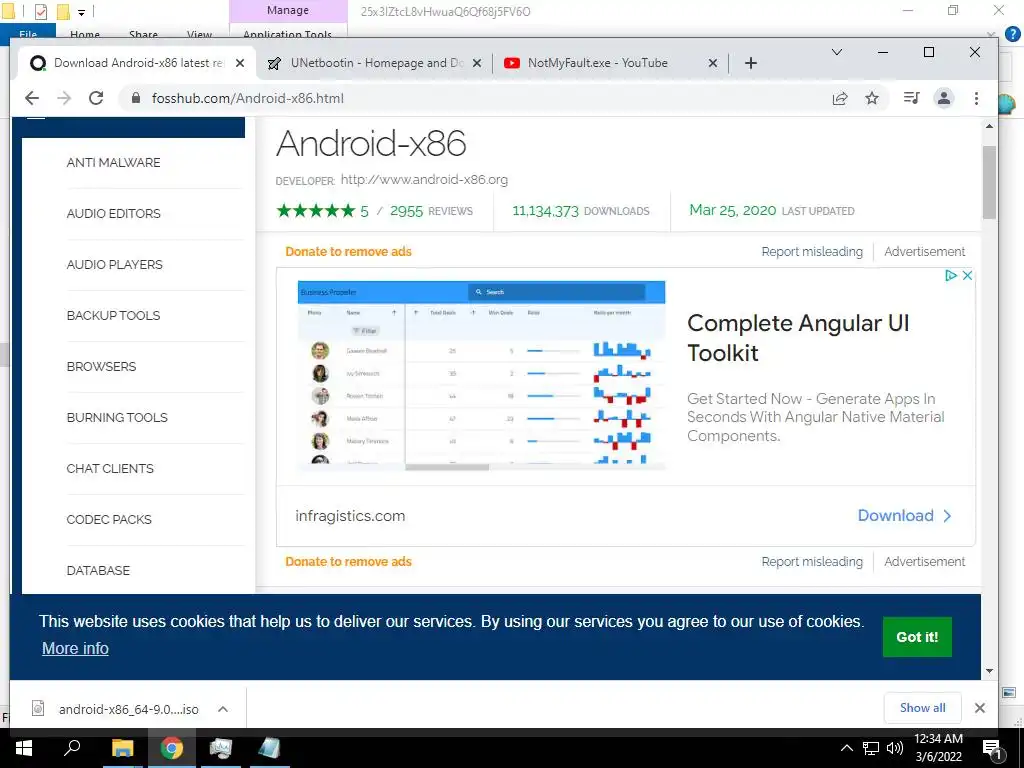The height and width of the screenshot is (768, 1024).
Task: Open the BROWSERS category
Action: tap(101, 366)
